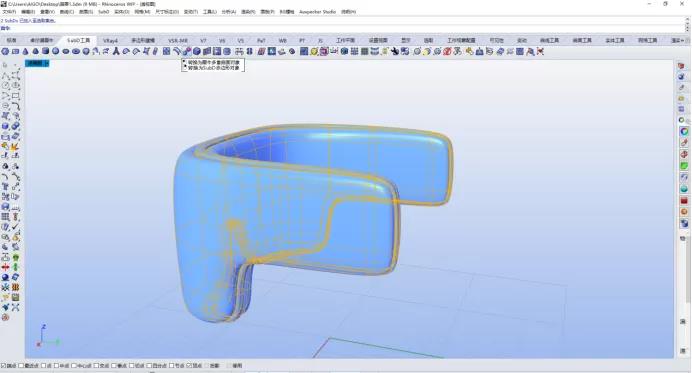This screenshot has height=373, width=692.
Task: Click the red cross icon ending the SubD toolbar
Action: (x=540, y=51)
